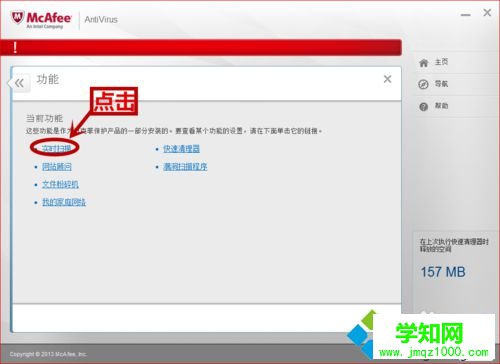The width and height of the screenshot is (500, 364).
Task: Click the red alert bar exclamation mark
Action: click(x=15, y=48)
